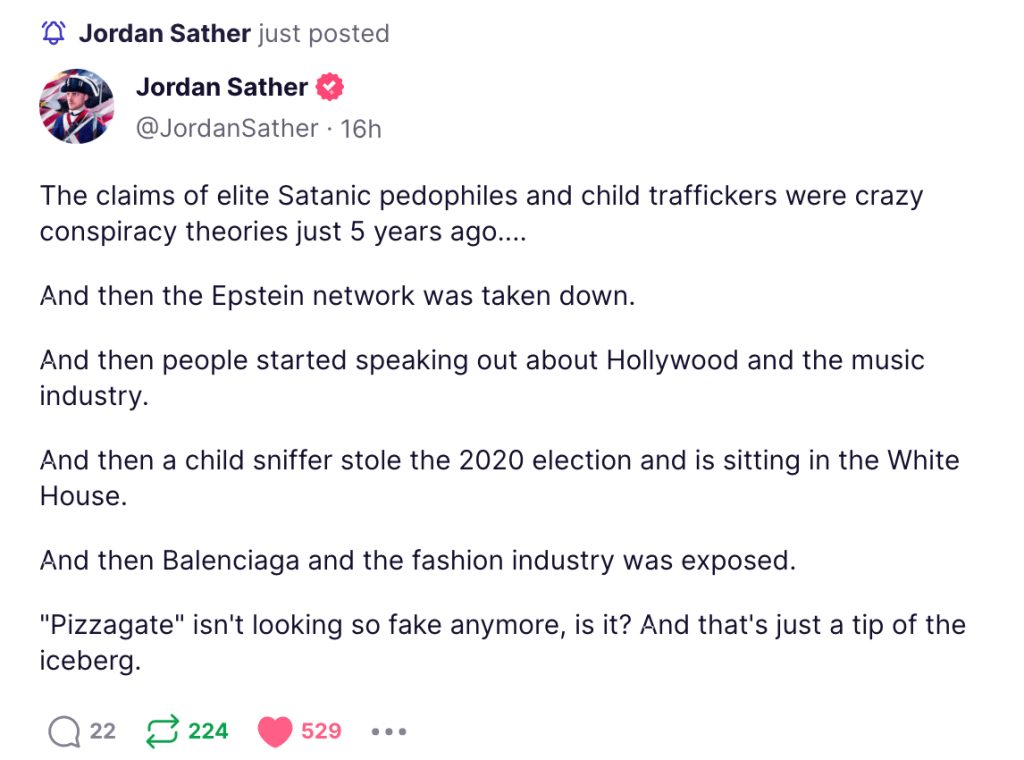Click the Jordan Sather display name beside avatar
Screen dimensions: 1024x760
point(222,88)
